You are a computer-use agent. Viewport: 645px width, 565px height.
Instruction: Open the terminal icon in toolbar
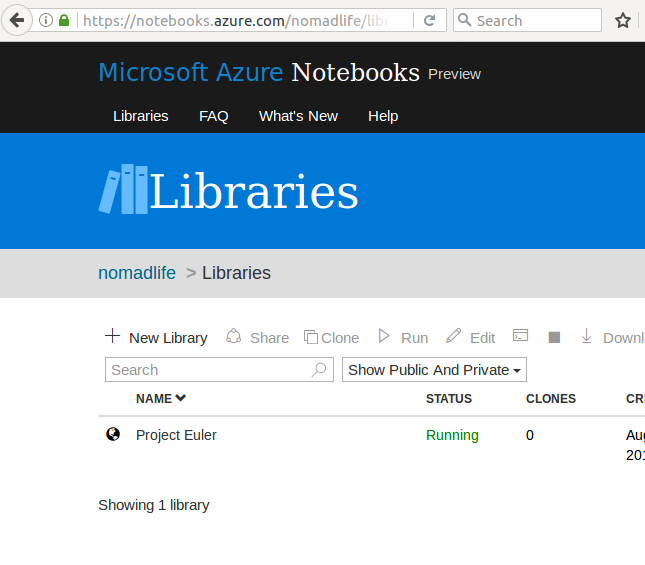point(520,335)
